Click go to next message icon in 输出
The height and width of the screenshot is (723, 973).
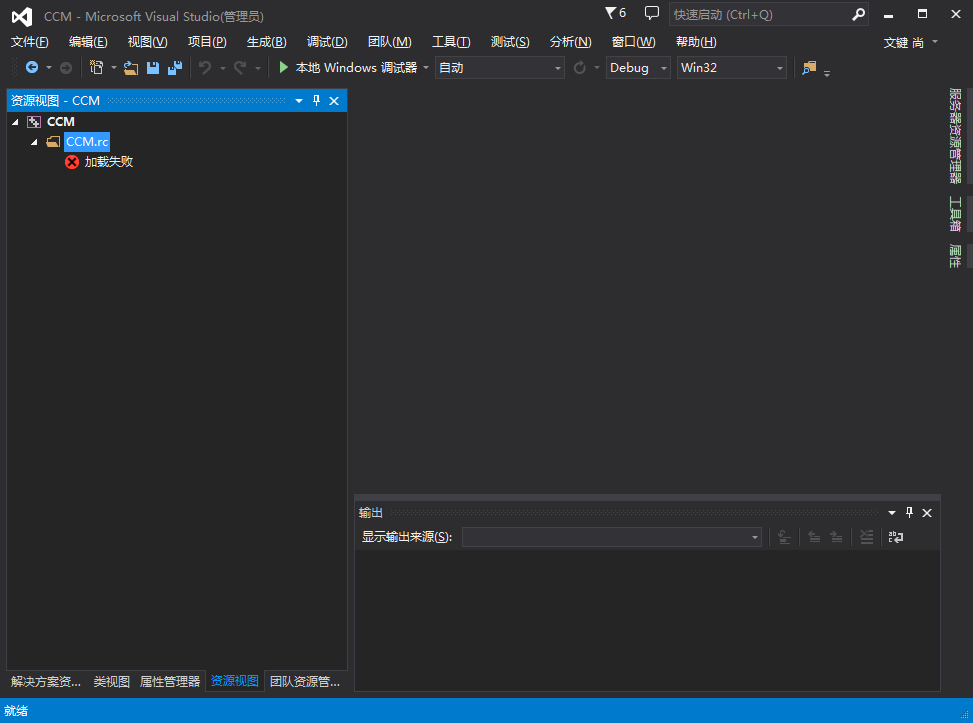[836, 537]
